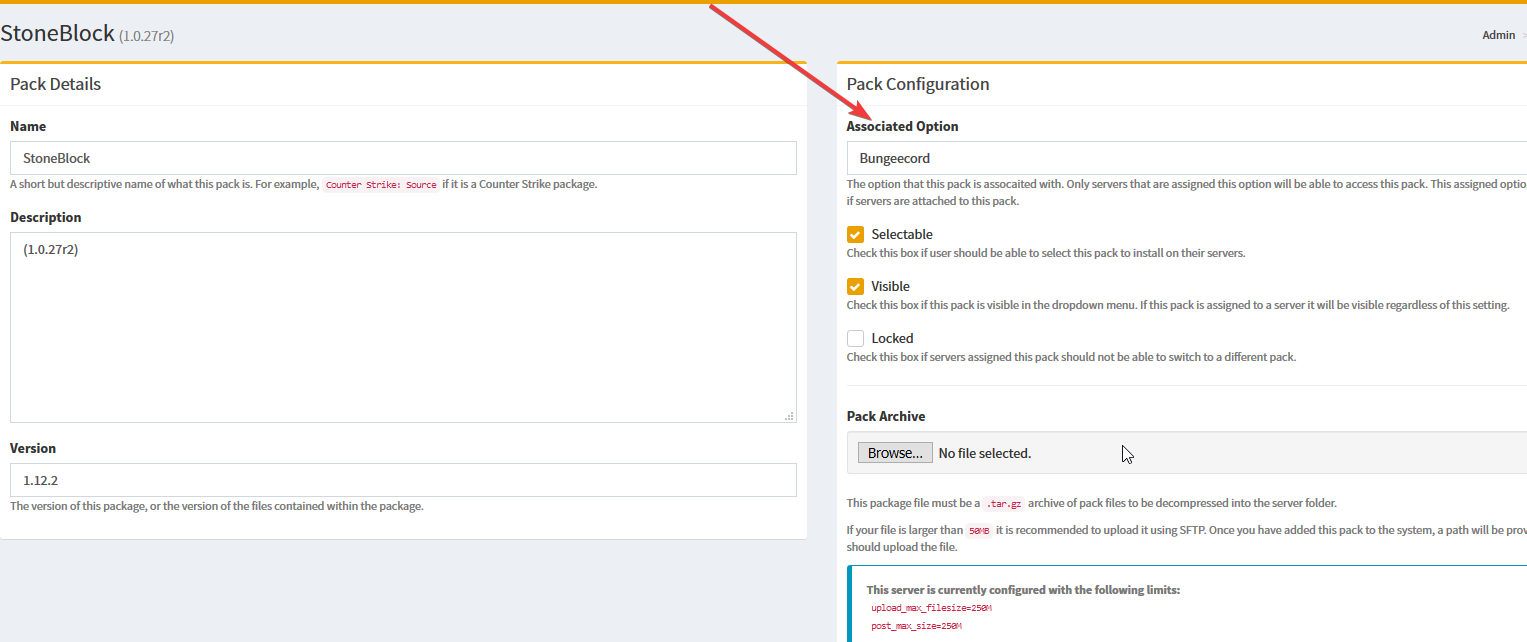Select the Pack Archive label
This screenshot has width=1527, height=642.
[885, 417]
